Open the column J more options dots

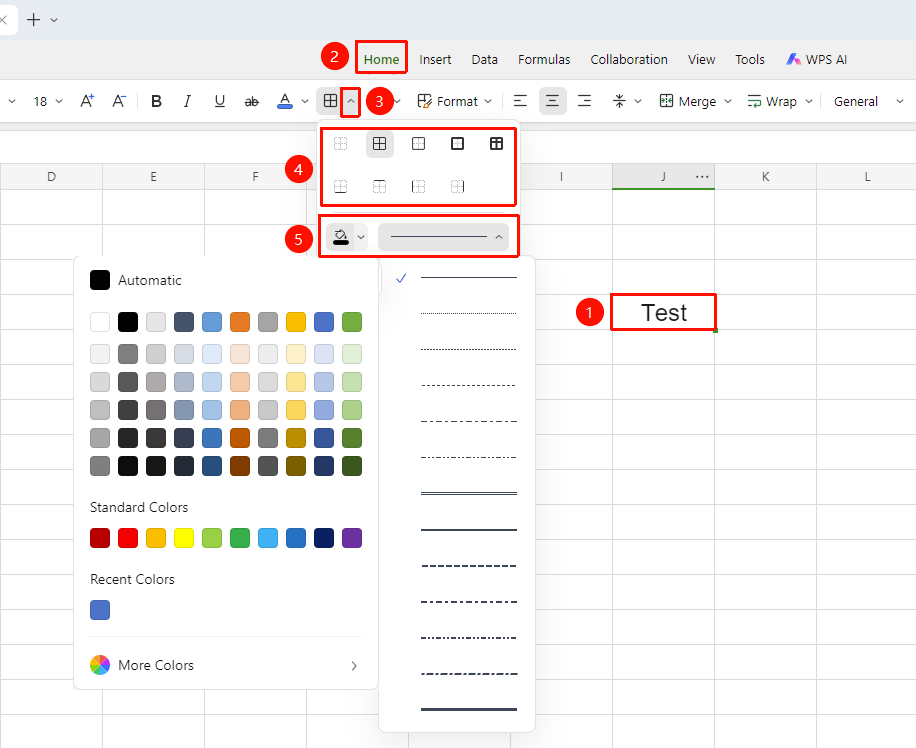[702, 176]
